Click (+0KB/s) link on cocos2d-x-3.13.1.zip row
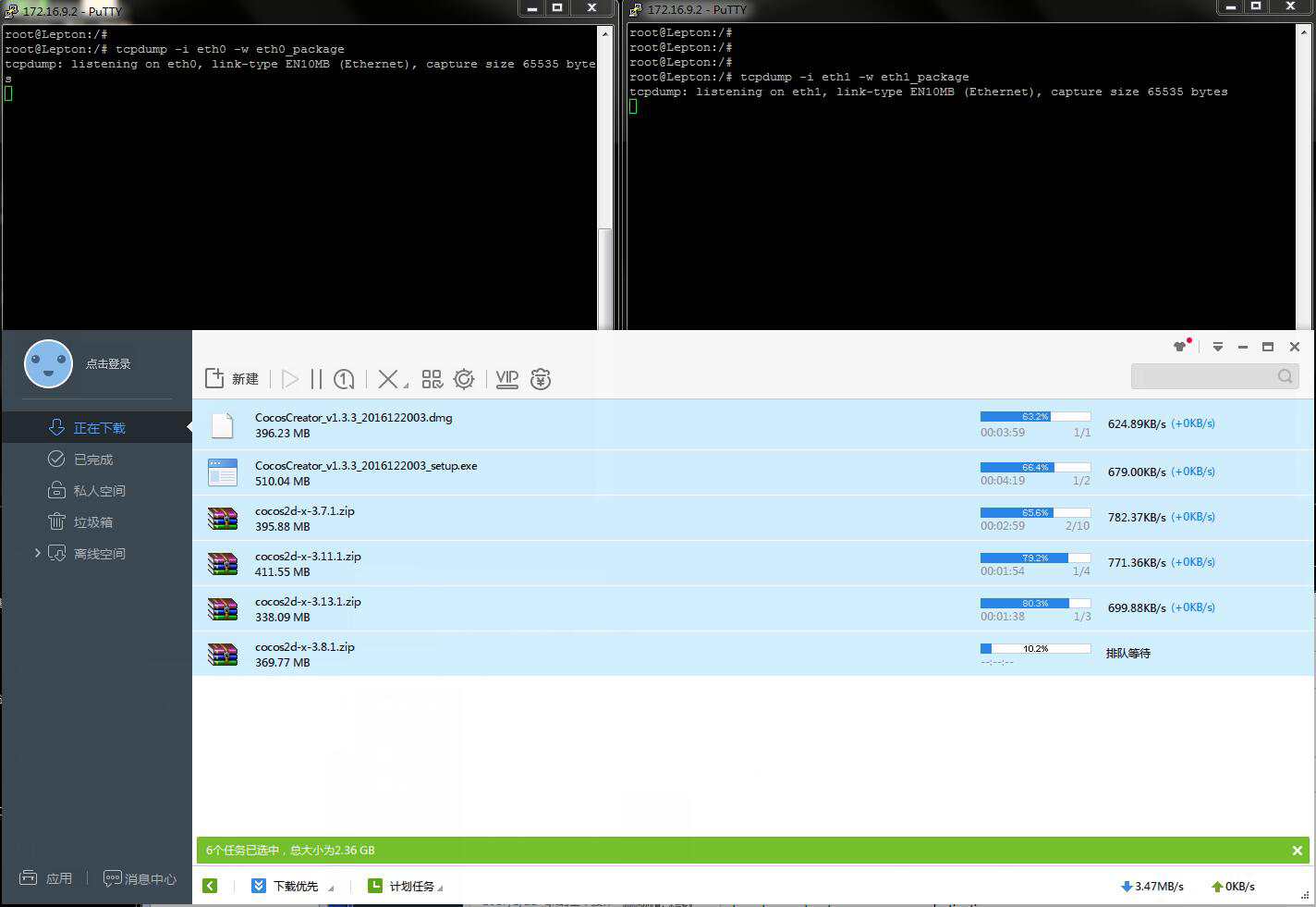1316x907 pixels. pyautogui.click(x=1193, y=607)
